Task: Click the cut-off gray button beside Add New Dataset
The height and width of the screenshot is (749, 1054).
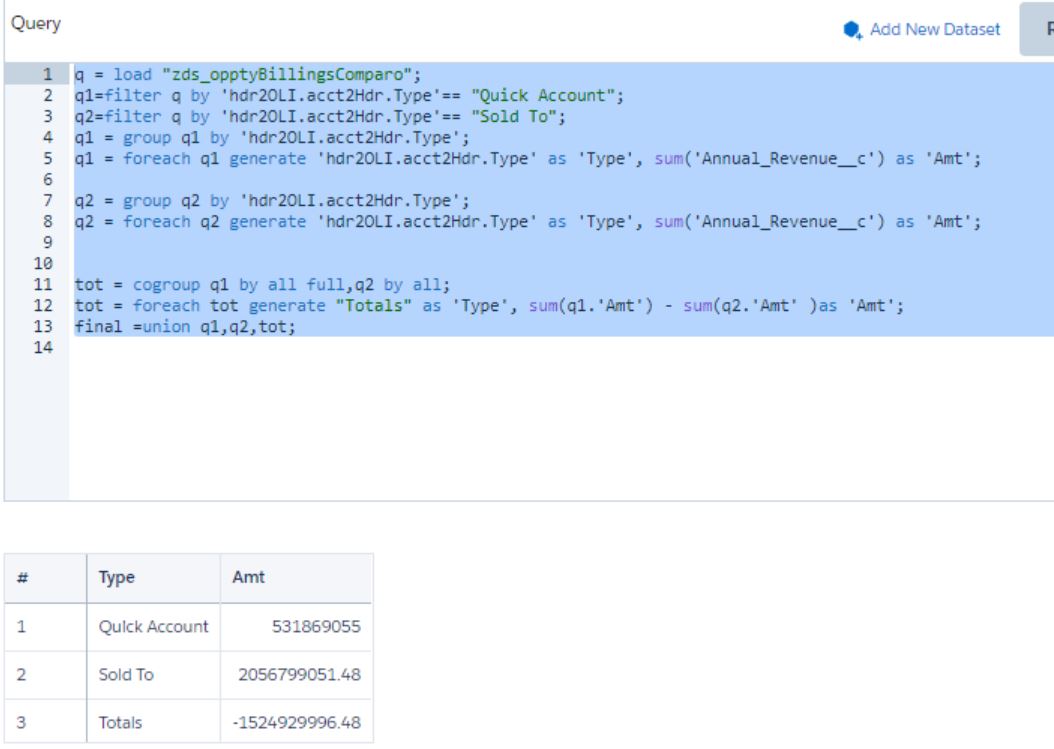Action: (1037, 29)
